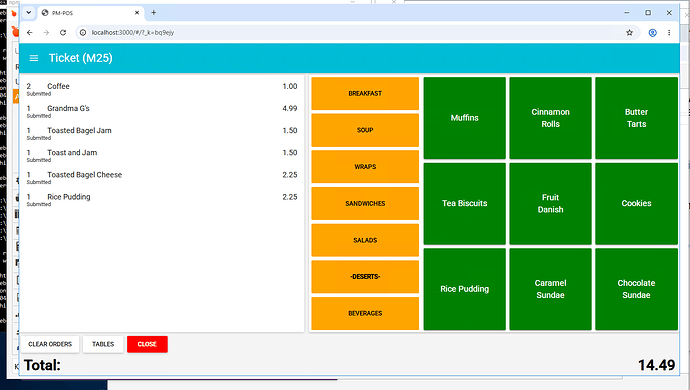
Task: Close the PM-POS tab
Action: coord(137,13)
